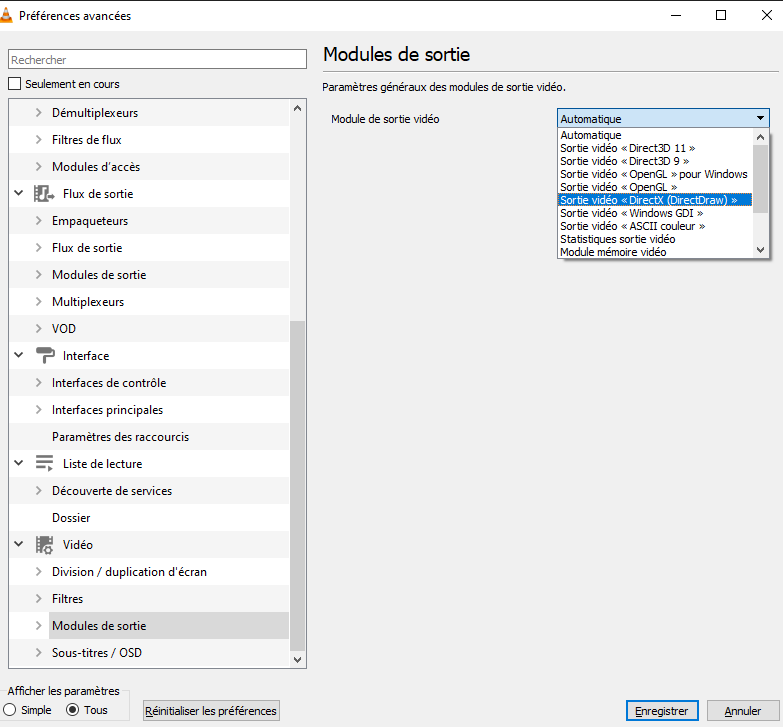783x727 pixels.
Task: Choose OpenGL pour Windows video output
Action: click(x=654, y=174)
